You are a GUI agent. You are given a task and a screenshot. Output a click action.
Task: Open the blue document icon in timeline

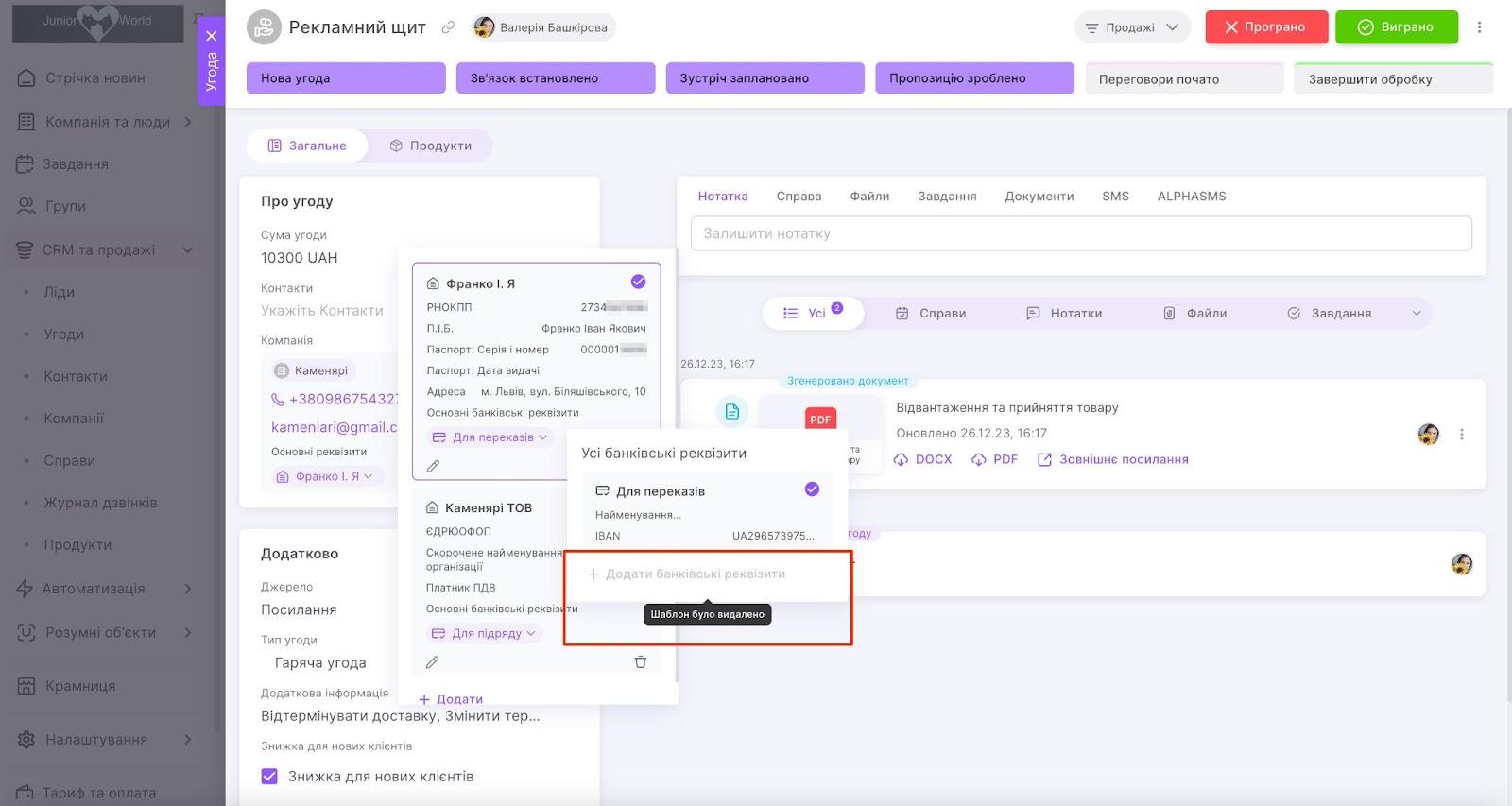731,412
